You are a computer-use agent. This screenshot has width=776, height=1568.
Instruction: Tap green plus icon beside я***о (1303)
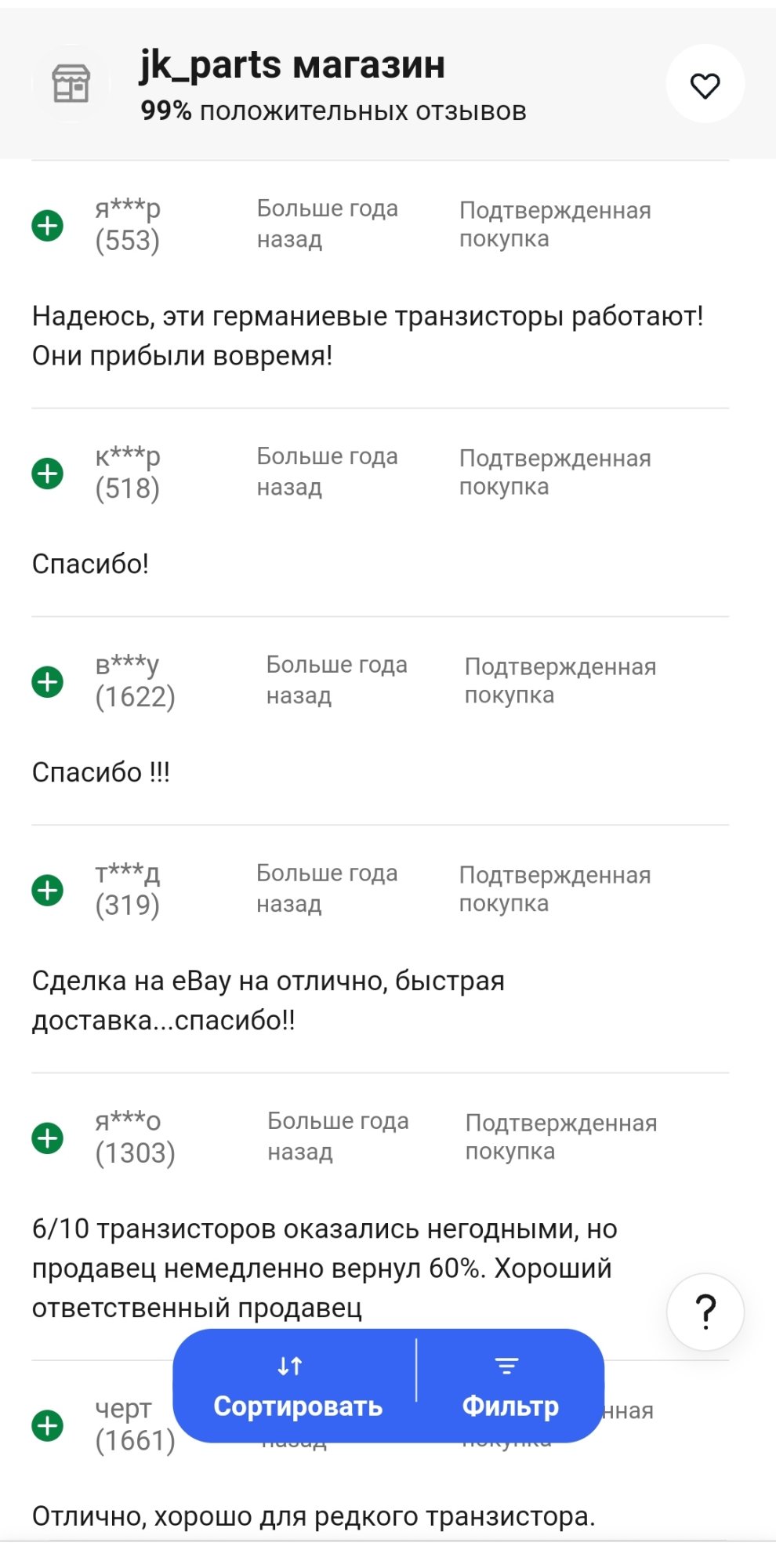tap(48, 1138)
